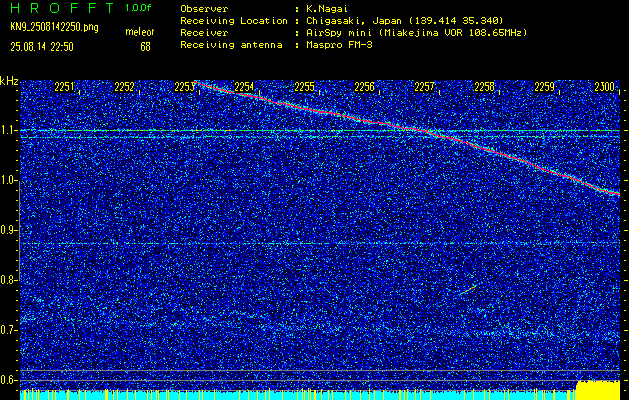
Task: Click time marker 2251
Action: [65, 87]
